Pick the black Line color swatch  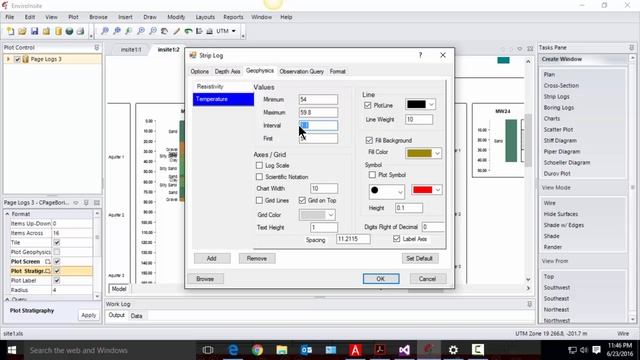coord(416,104)
